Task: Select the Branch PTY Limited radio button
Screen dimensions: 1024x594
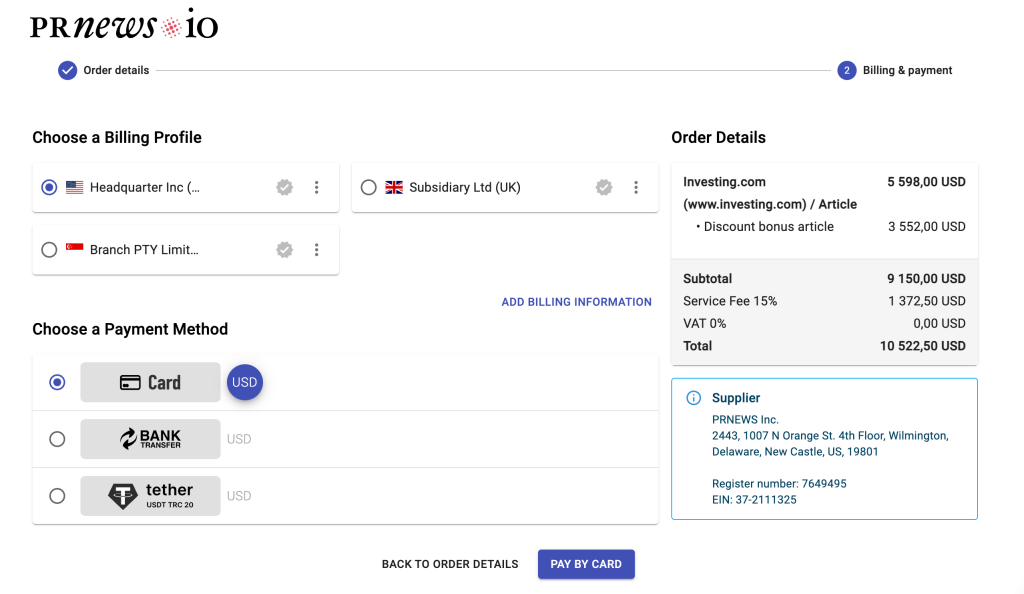Action: [x=49, y=249]
